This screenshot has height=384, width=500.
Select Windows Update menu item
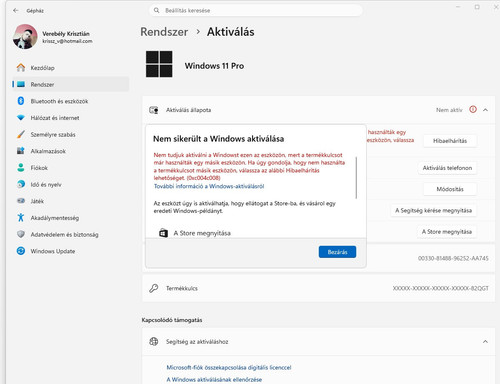click(71, 251)
